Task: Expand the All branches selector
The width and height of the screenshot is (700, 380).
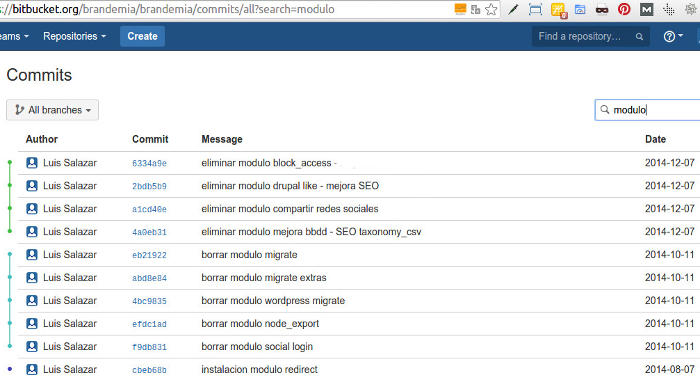Action: click(53, 110)
